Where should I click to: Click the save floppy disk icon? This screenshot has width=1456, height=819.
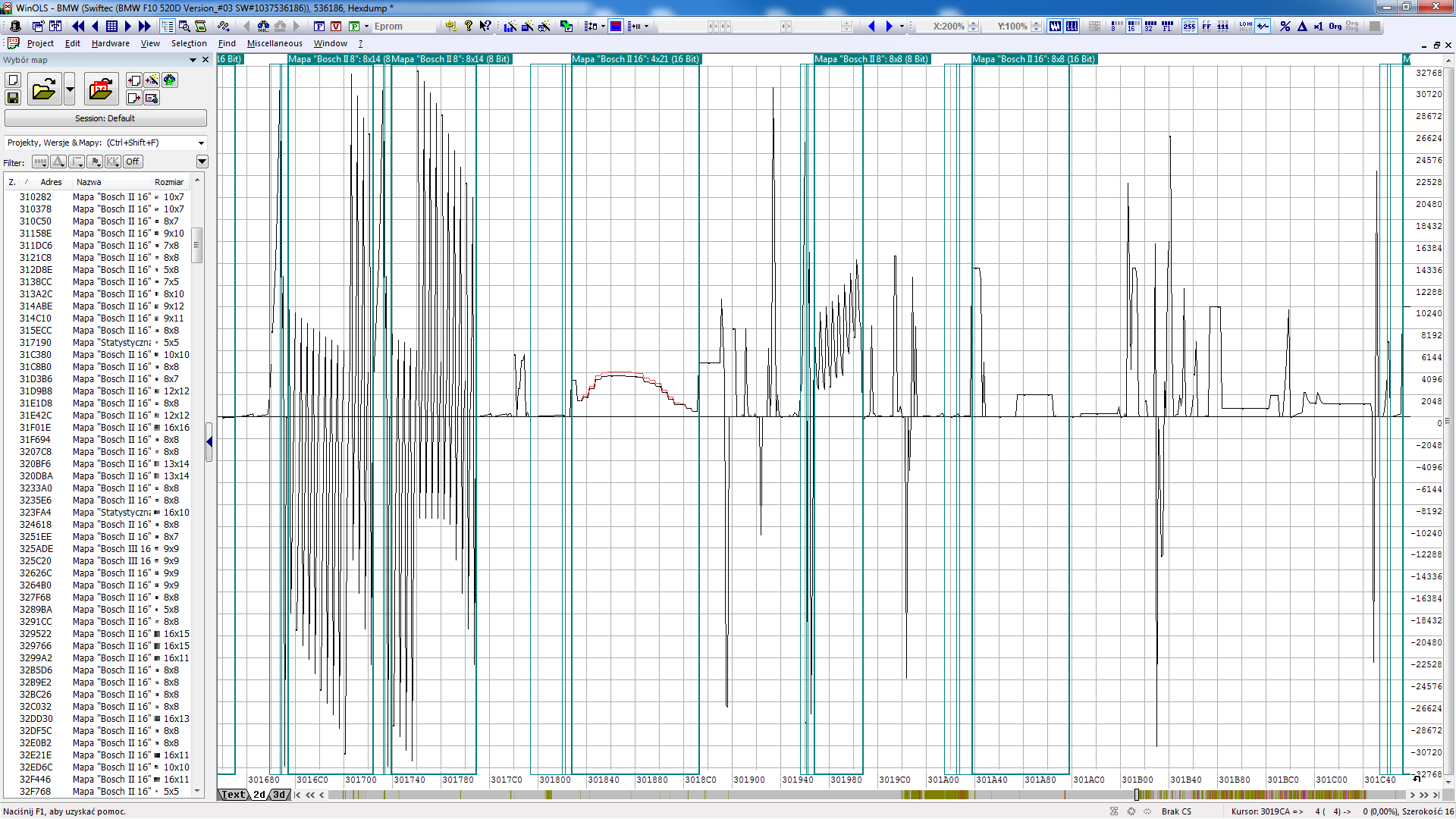pos(13,98)
